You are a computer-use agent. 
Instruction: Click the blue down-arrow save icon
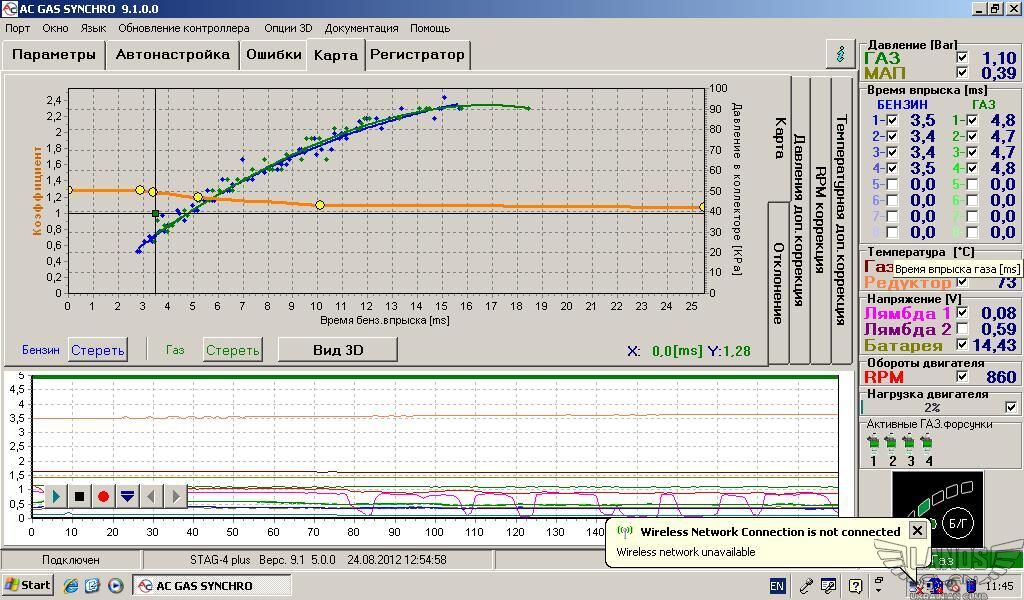pos(127,496)
